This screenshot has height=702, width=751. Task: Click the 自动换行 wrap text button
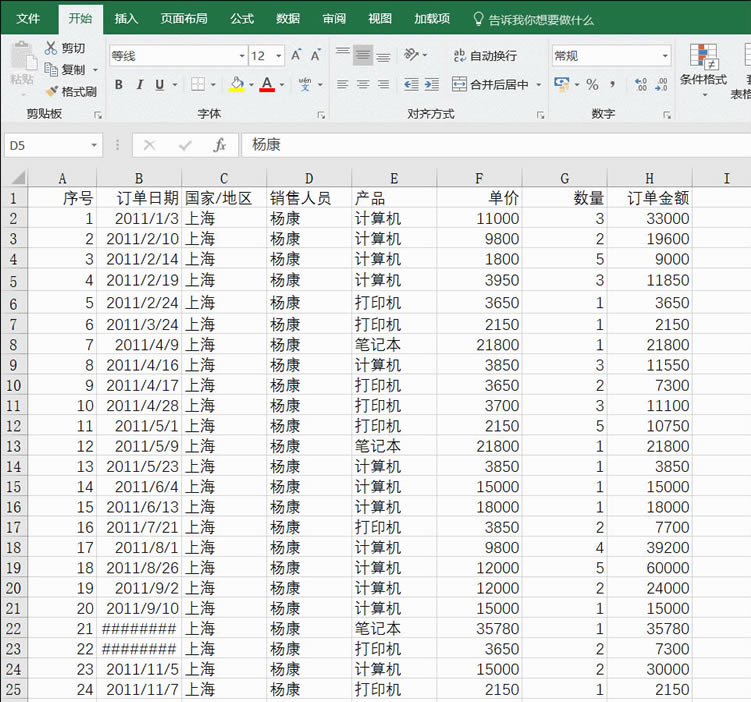(x=484, y=56)
